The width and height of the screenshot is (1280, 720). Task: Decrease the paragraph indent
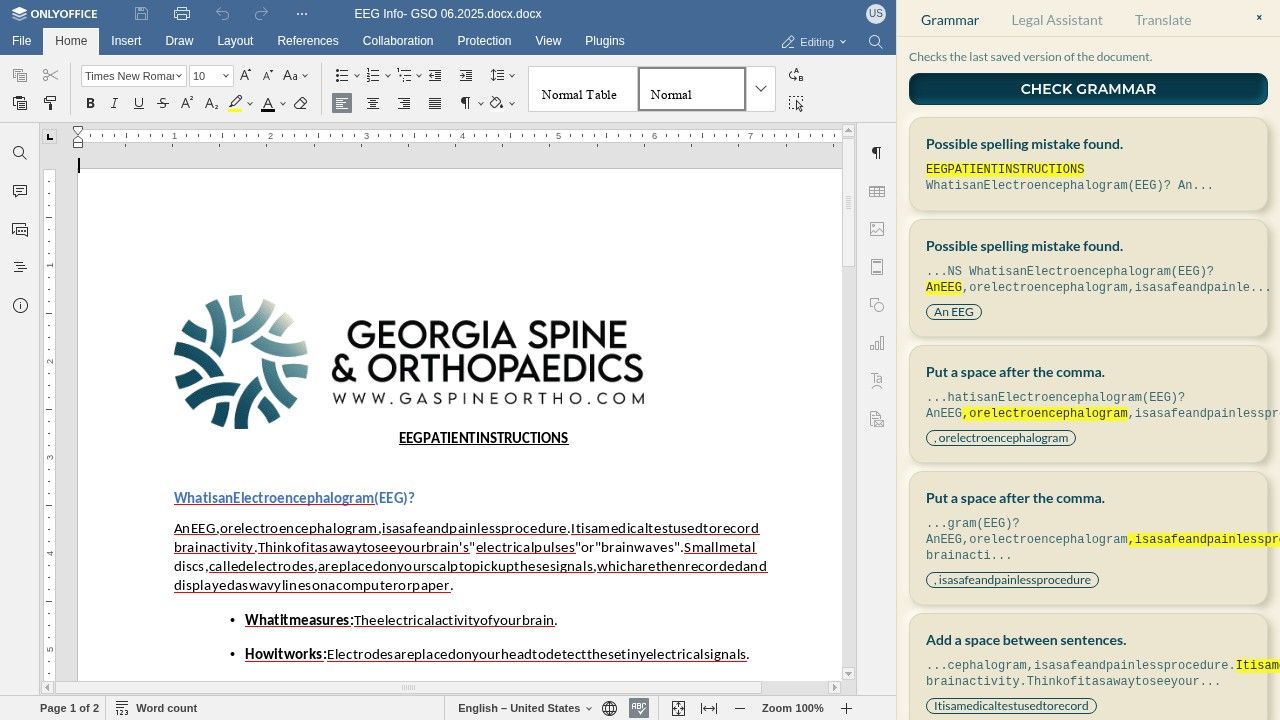(x=435, y=76)
